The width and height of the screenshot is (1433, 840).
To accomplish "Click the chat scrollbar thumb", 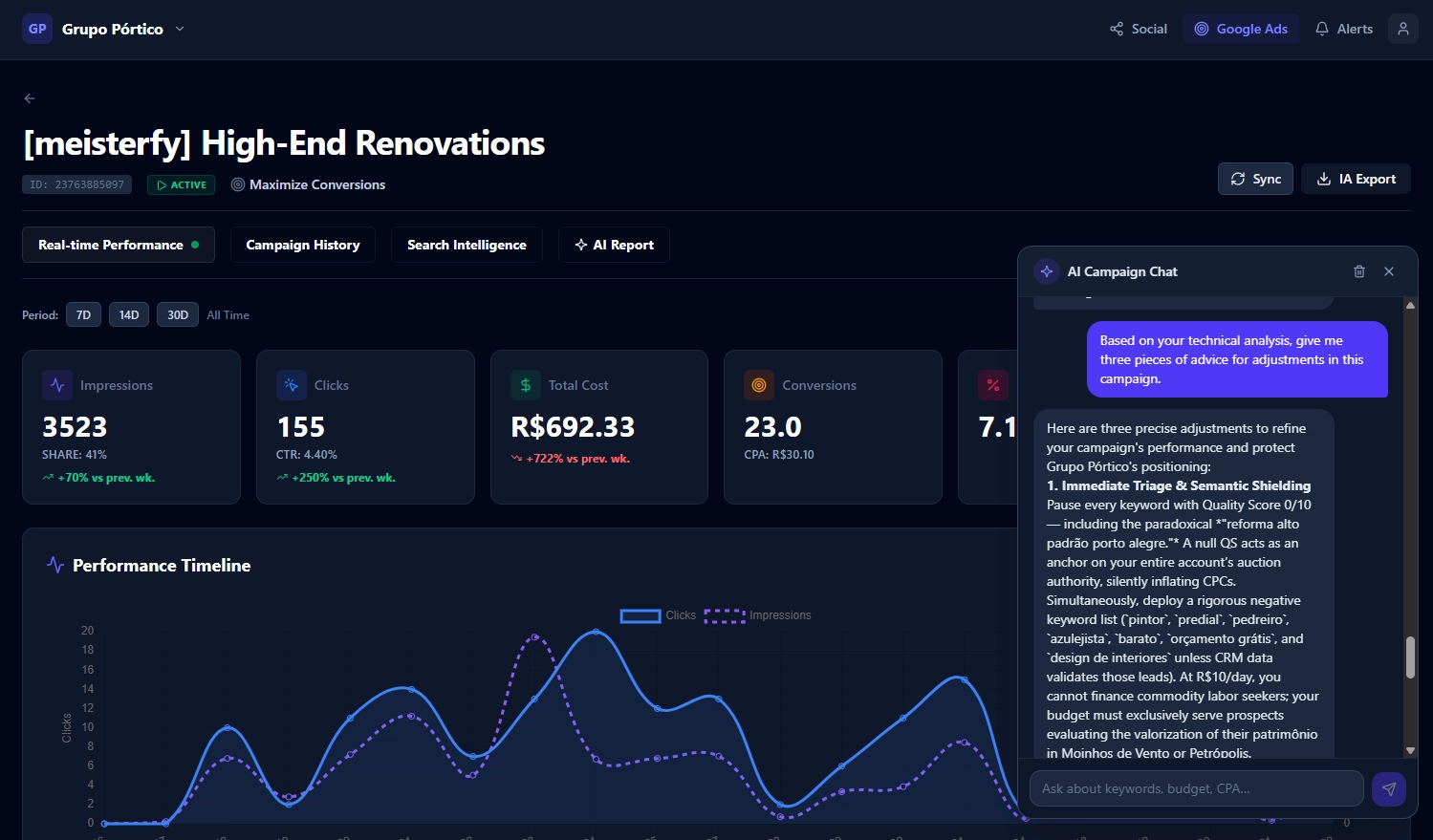I will pyautogui.click(x=1410, y=657).
